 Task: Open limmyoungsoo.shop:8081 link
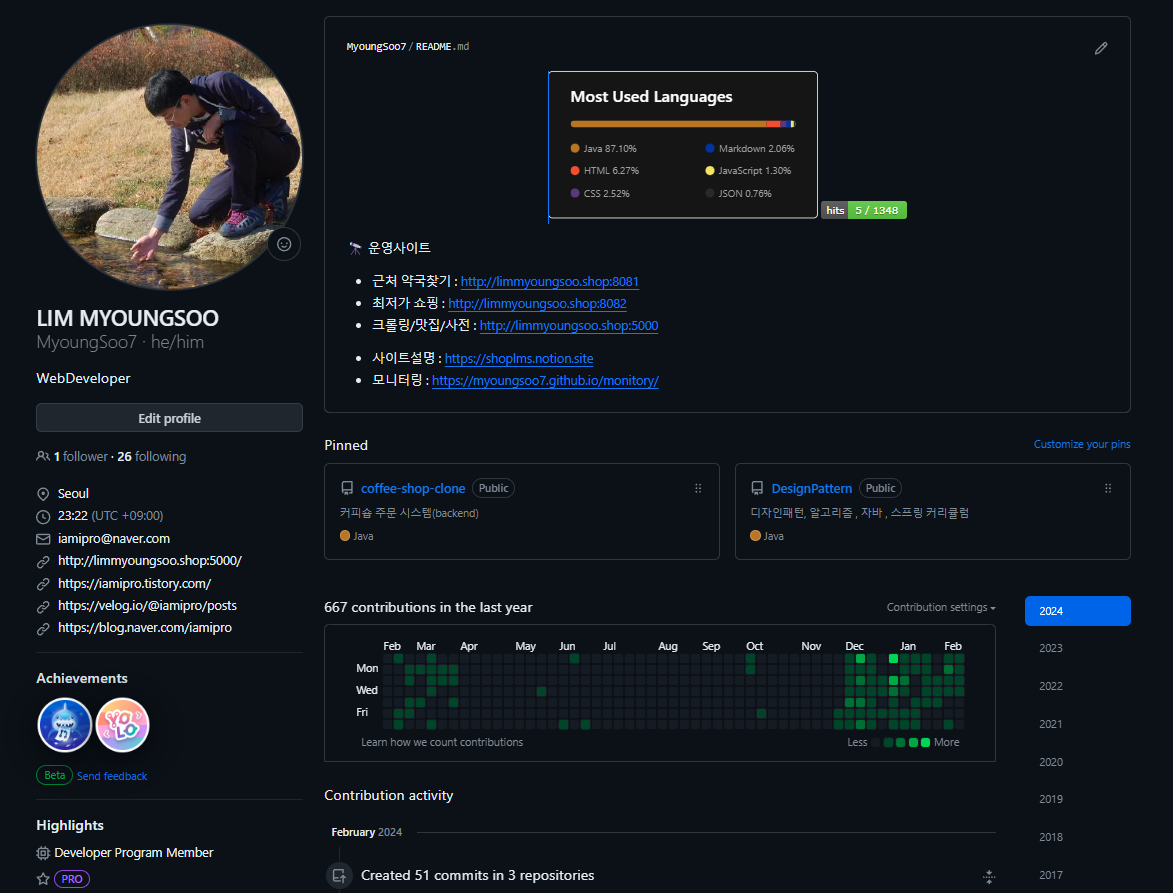coord(550,282)
